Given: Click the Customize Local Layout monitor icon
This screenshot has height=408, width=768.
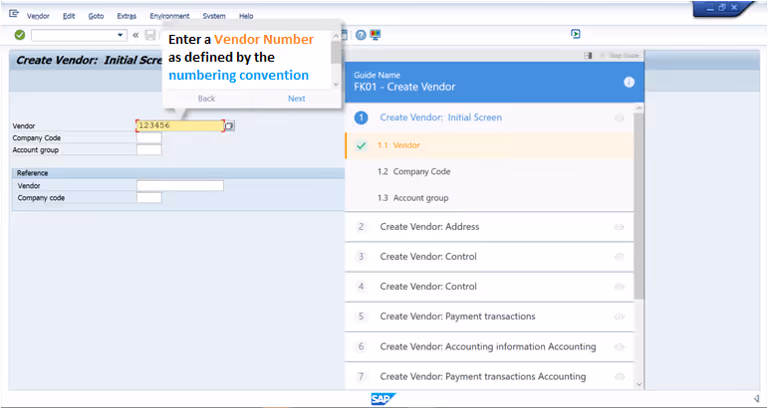Looking at the screenshot, I should point(375,35).
